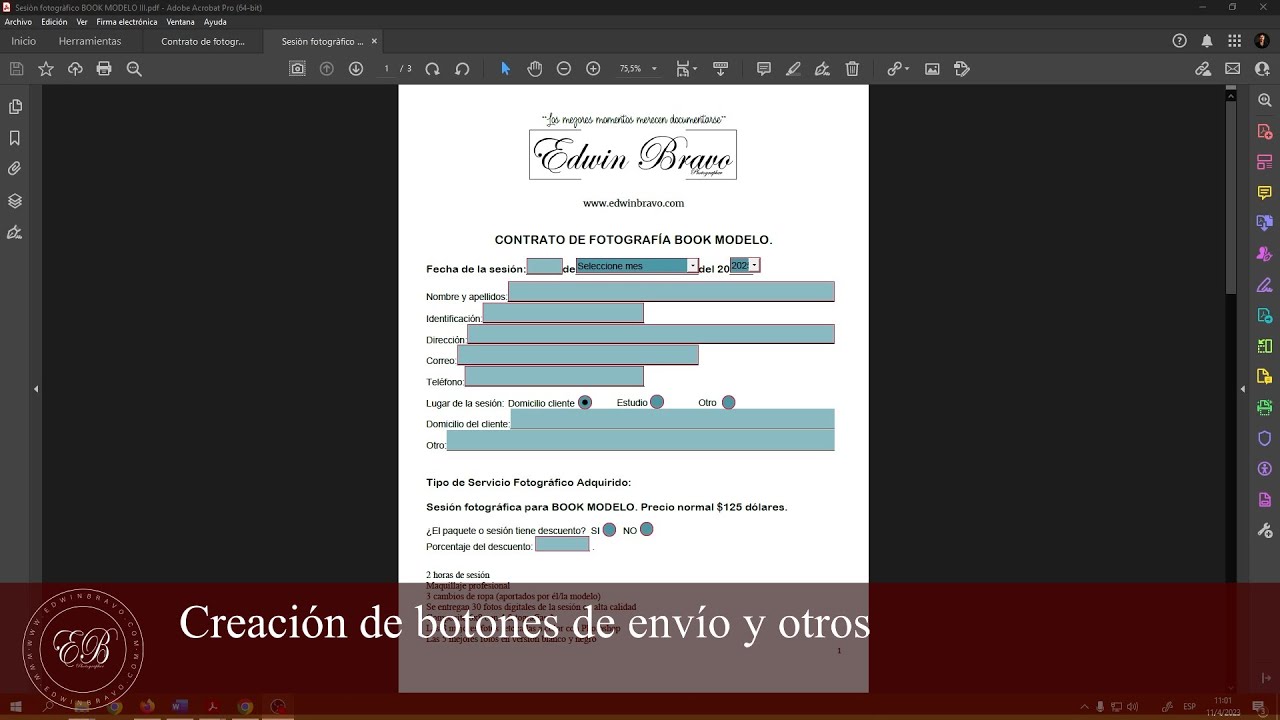Expand left navigation pane arrow
Screen dimensions: 1280x720
pos(36,389)
